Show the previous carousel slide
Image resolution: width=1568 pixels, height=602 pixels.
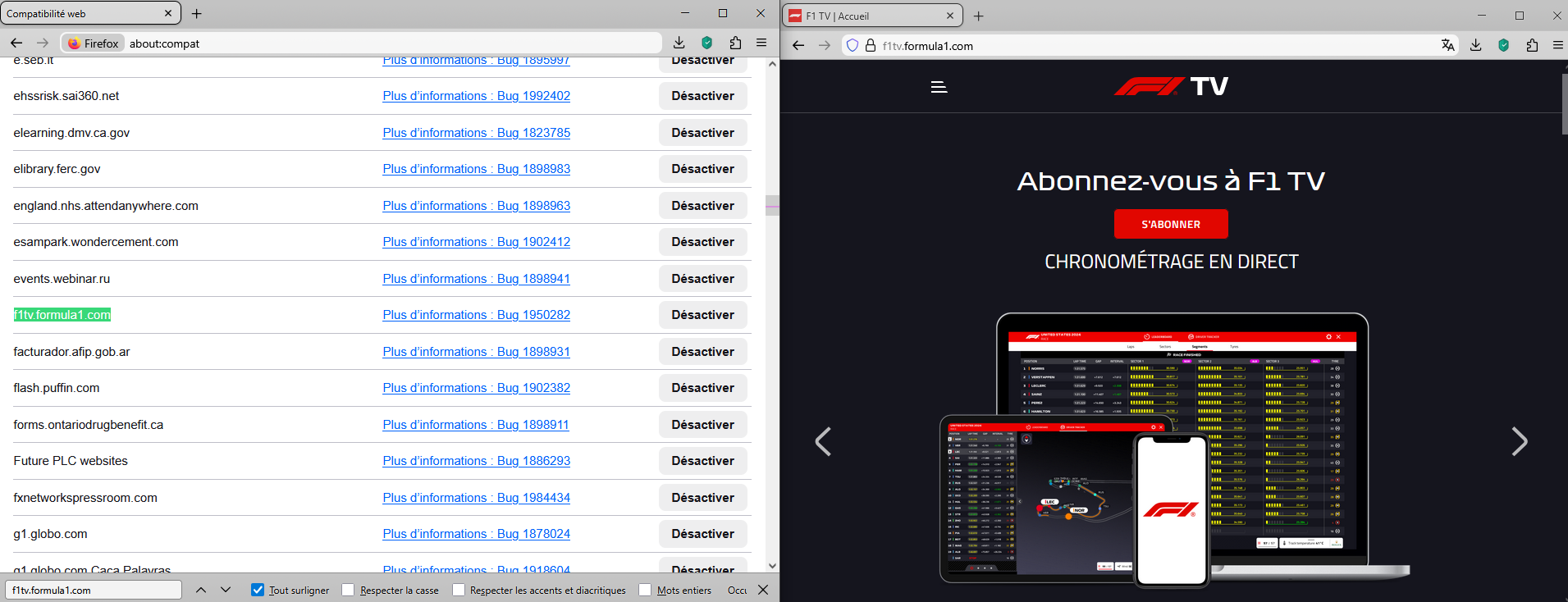[x=823, y=441]
